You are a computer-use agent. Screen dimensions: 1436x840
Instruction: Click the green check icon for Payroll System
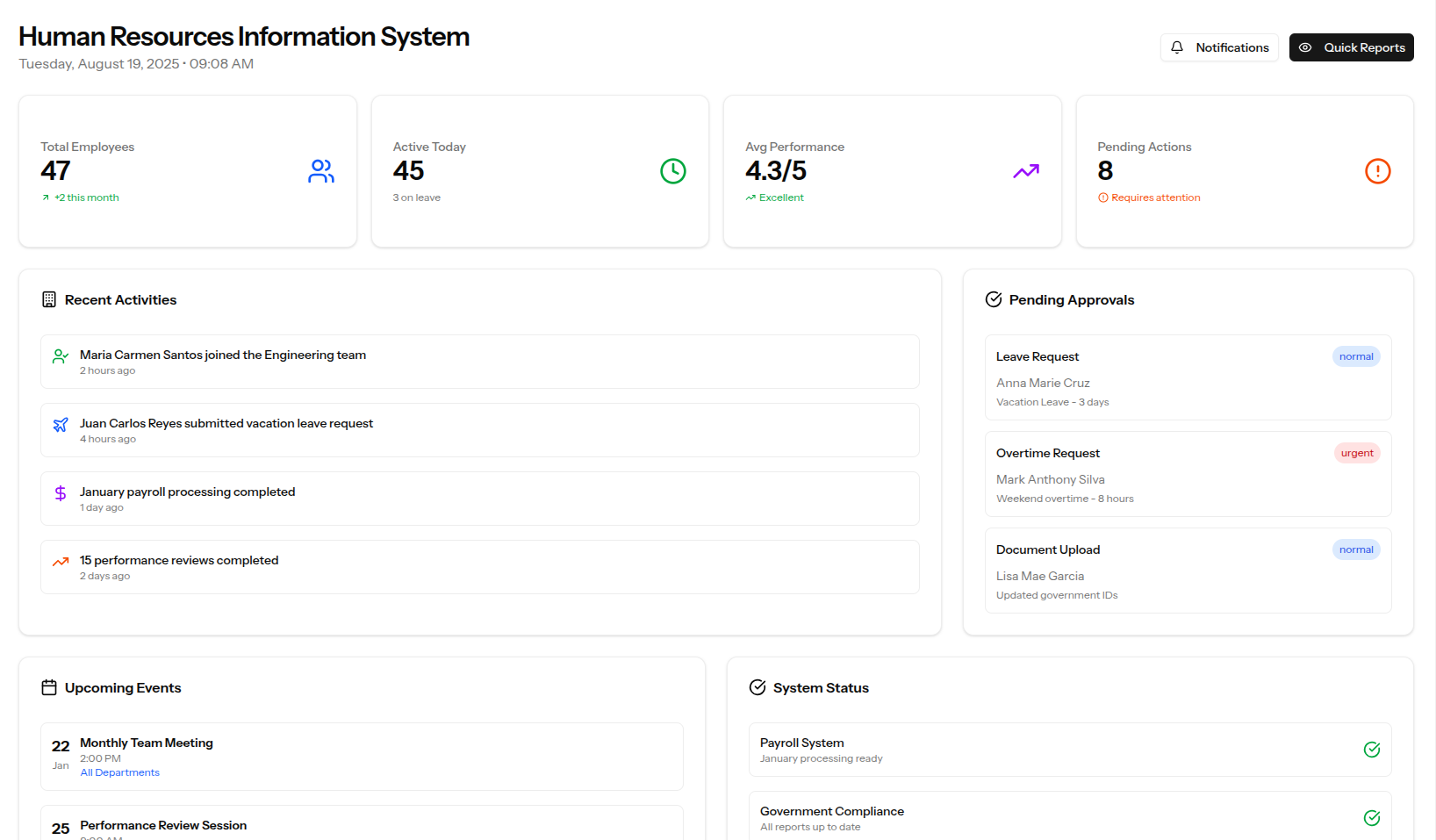[x=1372, y=750]
